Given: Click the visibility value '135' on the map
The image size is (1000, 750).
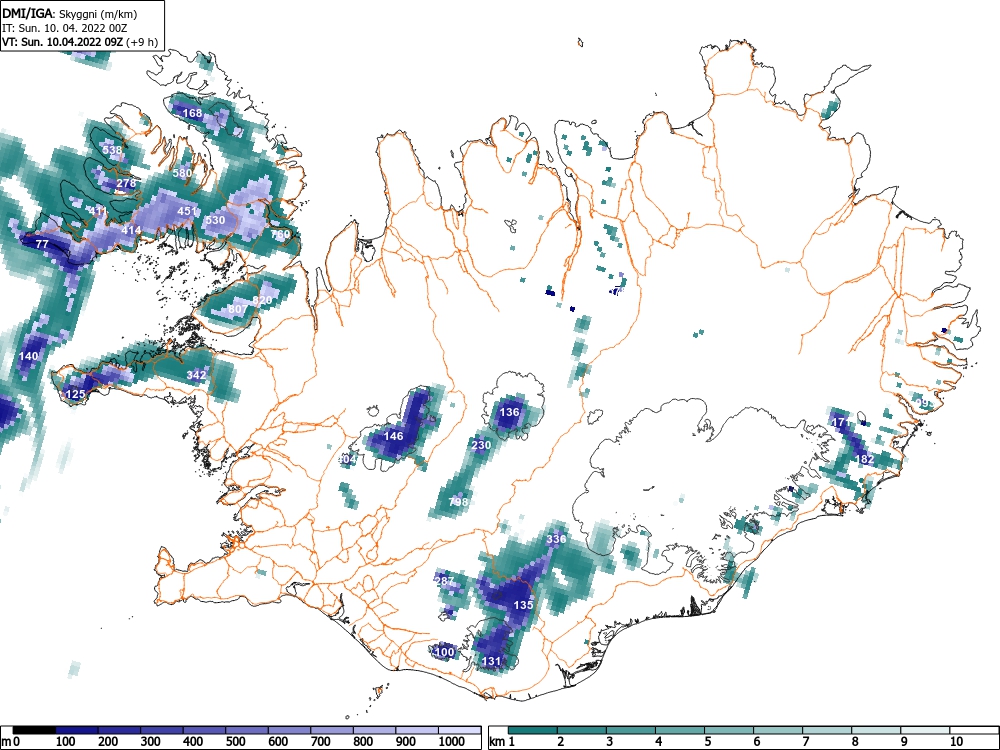Looking at the screenshot, I should pyautogui.click(x=523, y=605).
